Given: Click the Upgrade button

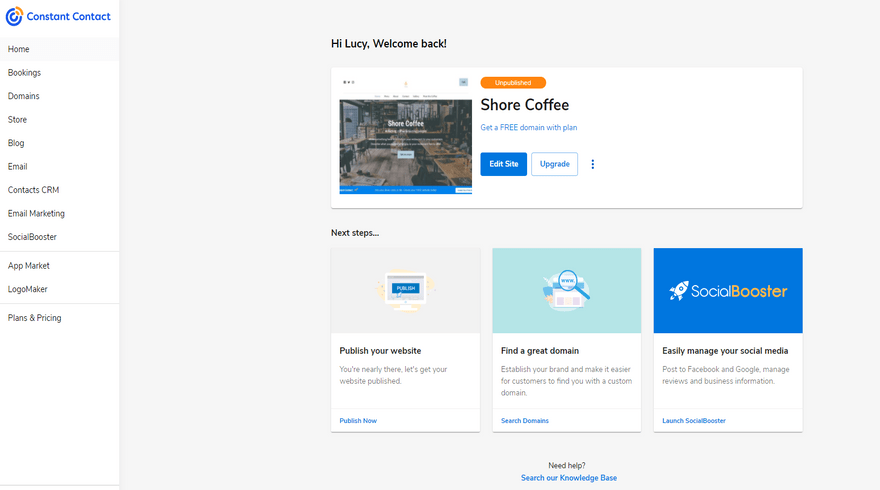Looking at the screenshot, I should coord(554,164).
